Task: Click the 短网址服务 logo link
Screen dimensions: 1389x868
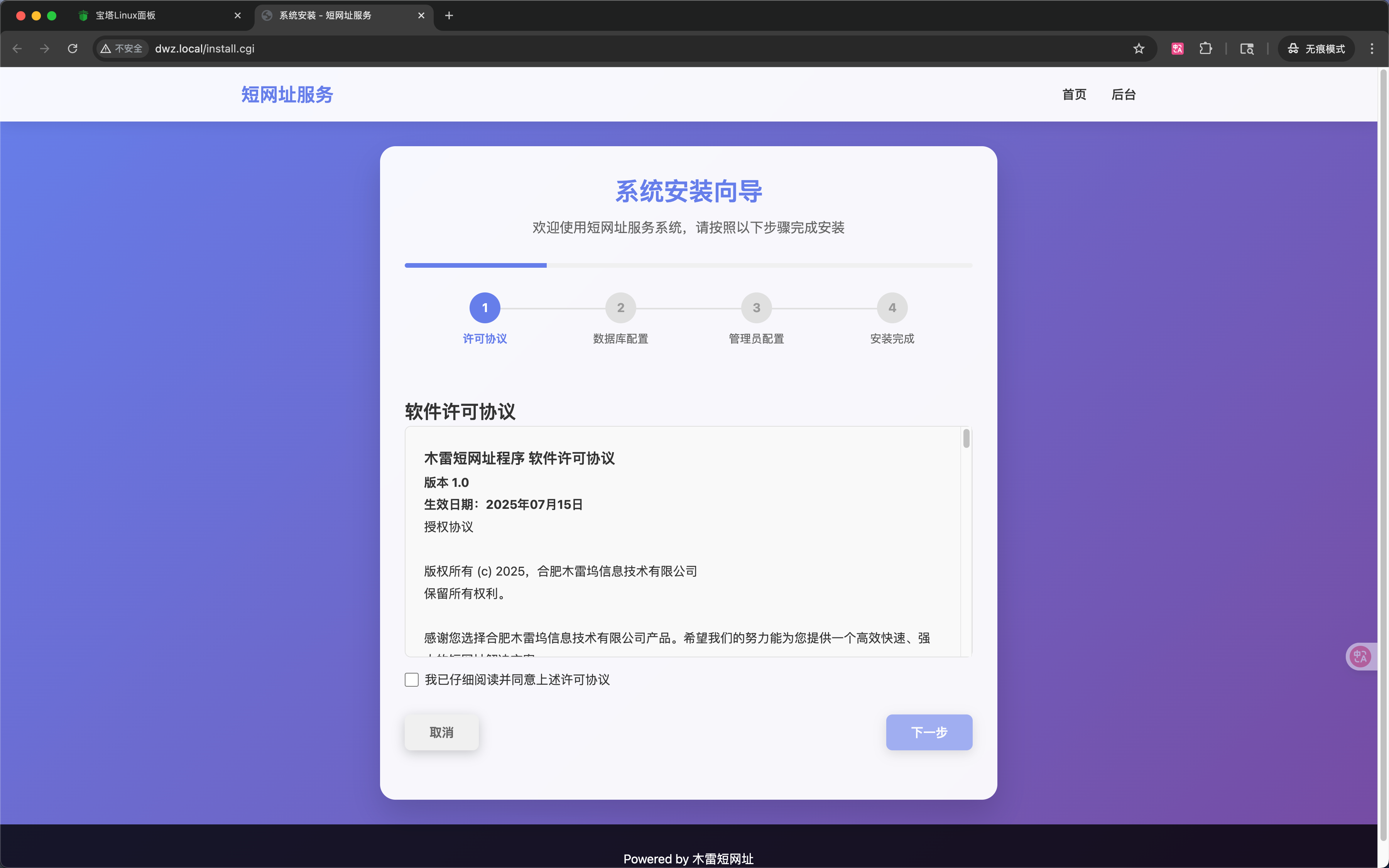Action: coord(287,95)
